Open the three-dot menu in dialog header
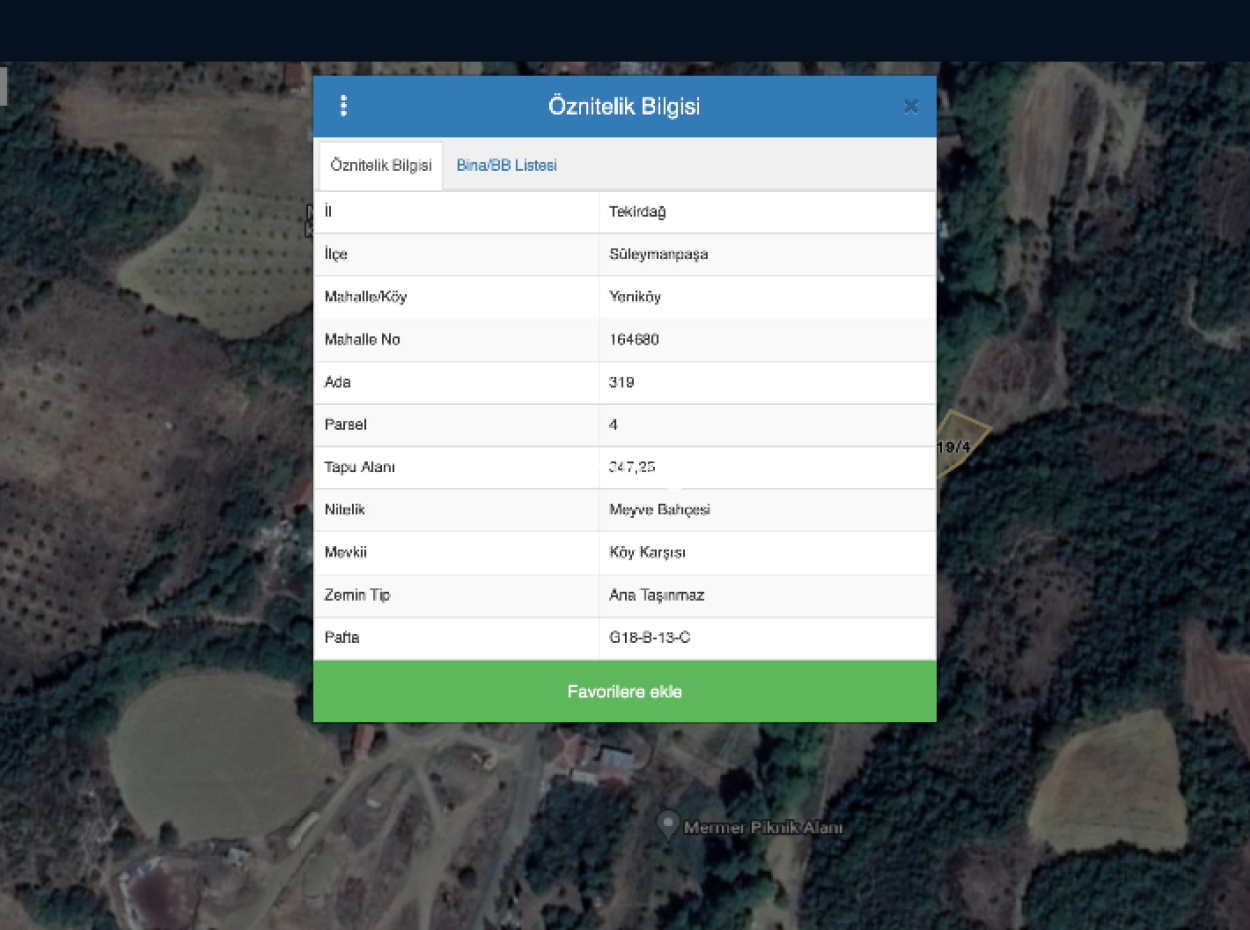 pyautogui.click(x=343, y=106)
